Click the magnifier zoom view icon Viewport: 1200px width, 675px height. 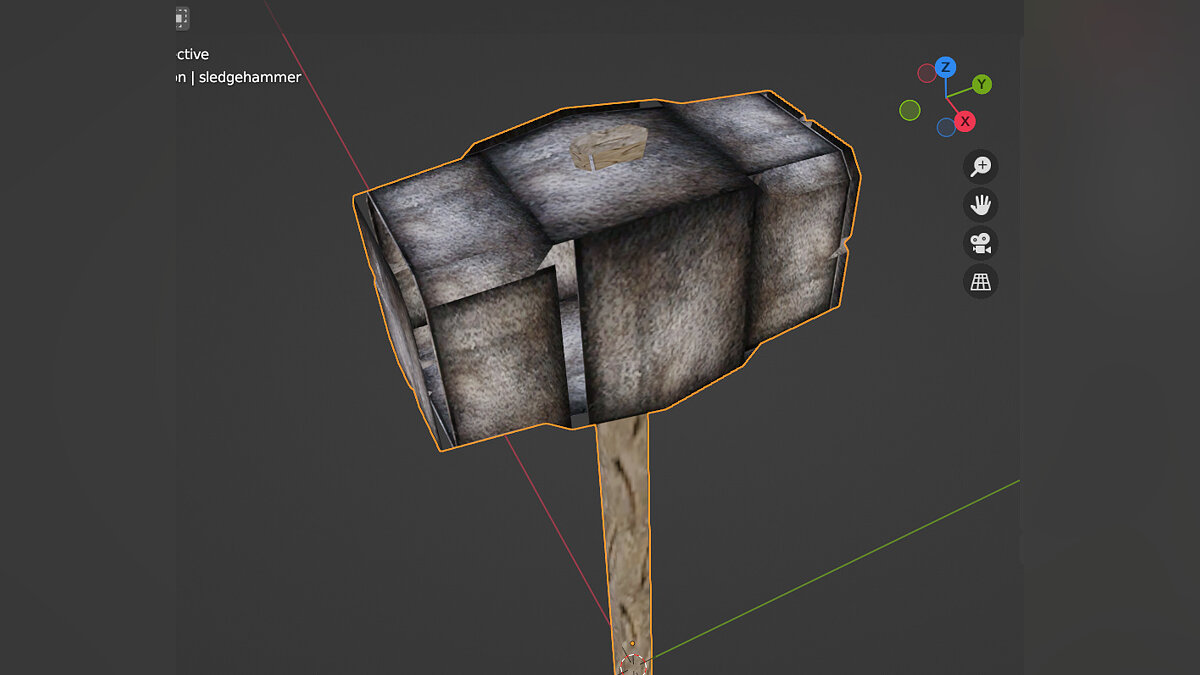pyautogui.click(x=981, y=166)
